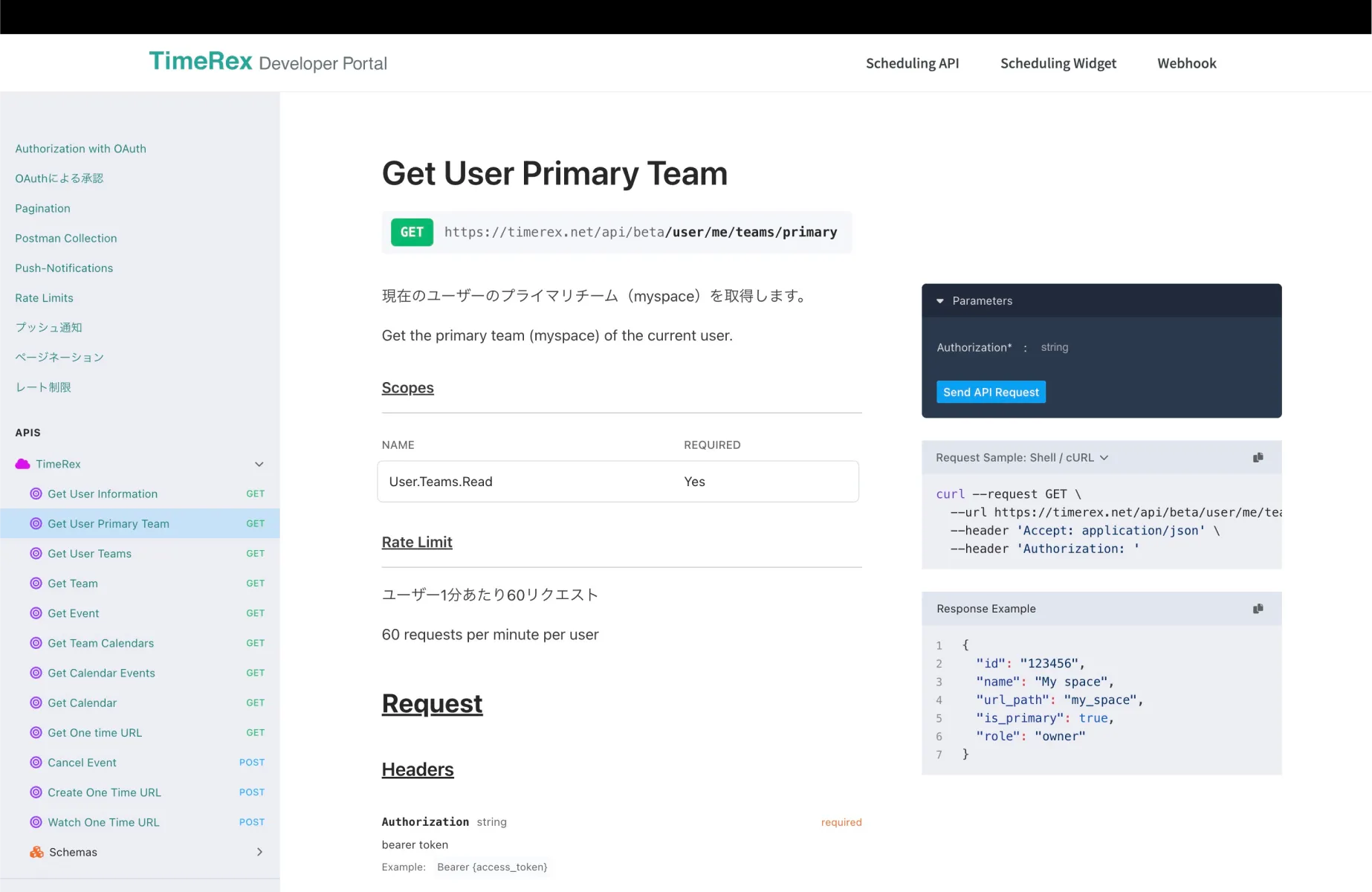The width and height of the screenshot is (1372, 892).
Task: Select Get User Teams in sidebar
Action: (x=140, y=553)
